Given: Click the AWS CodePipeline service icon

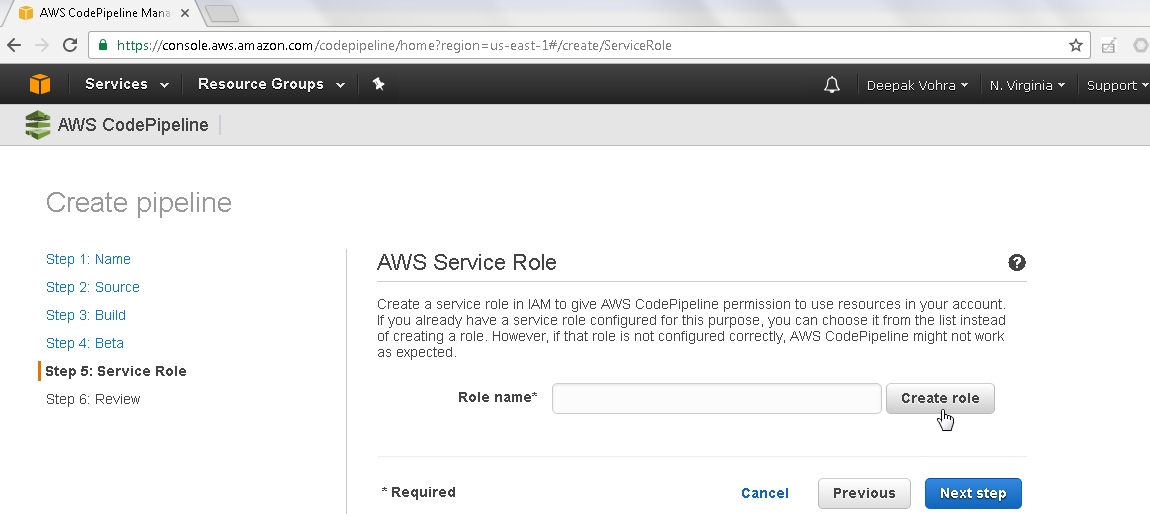Looking at the screenshot, I should [37, 125].
